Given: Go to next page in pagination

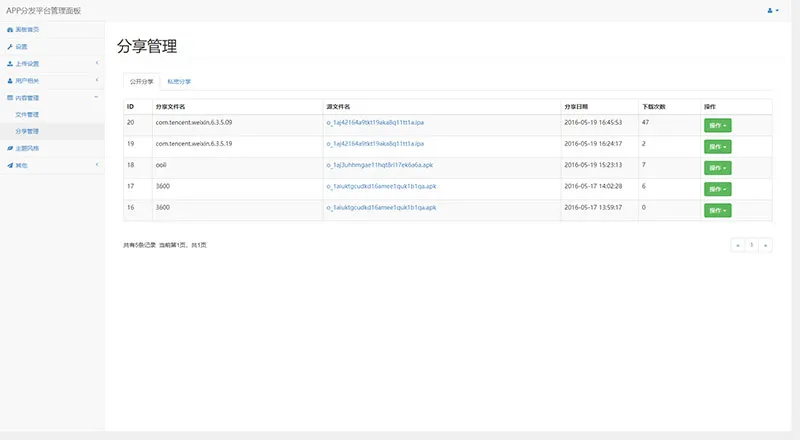Looking at the screenshot, I should [766, 244].
